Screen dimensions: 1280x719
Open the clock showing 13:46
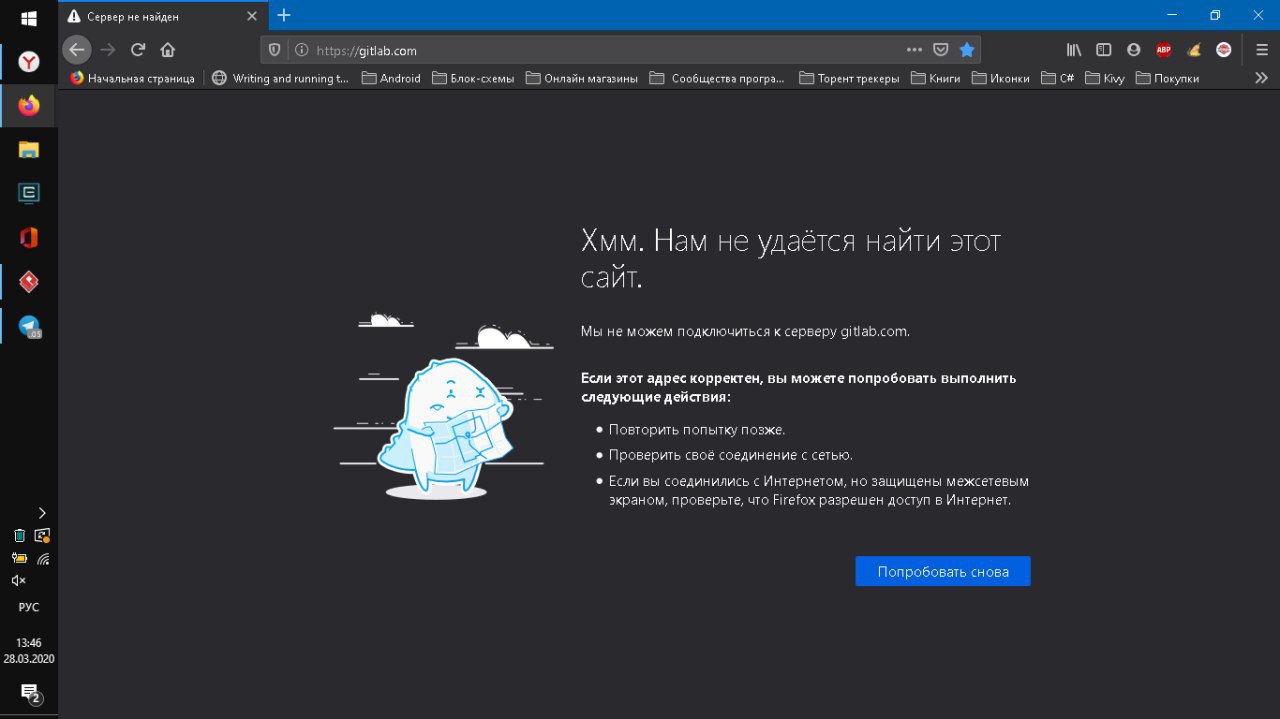pos(29,651)
